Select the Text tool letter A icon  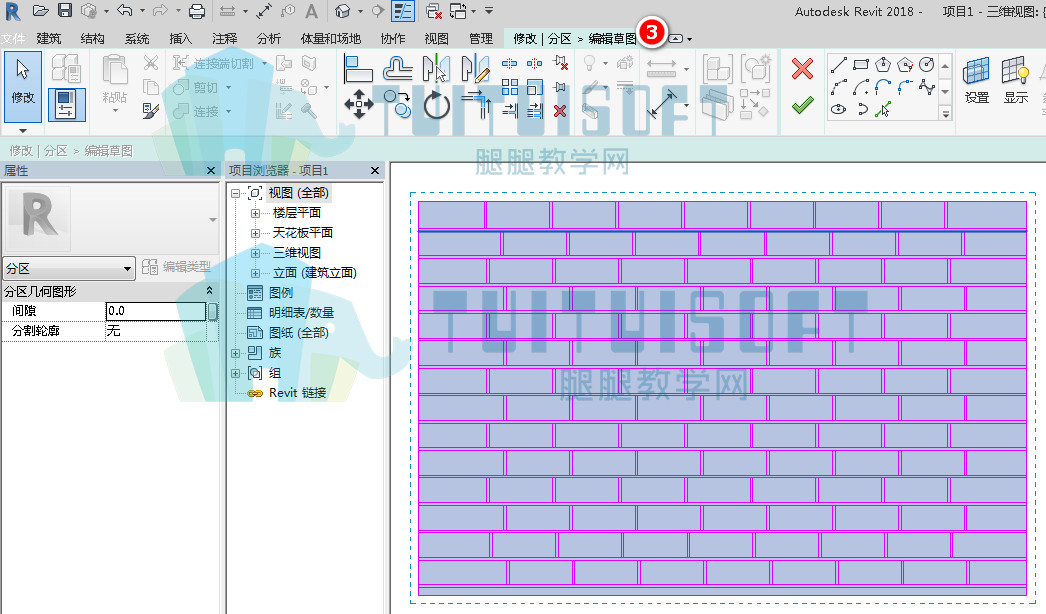tap(312, 11)
